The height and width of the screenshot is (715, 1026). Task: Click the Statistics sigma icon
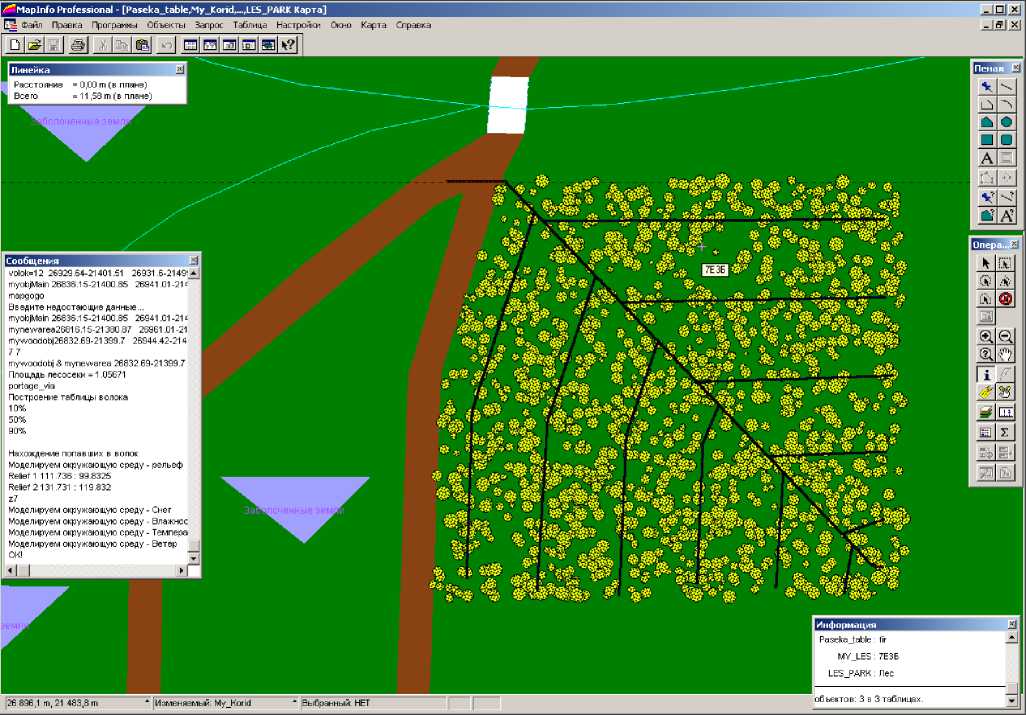[x=1005, y=432]
